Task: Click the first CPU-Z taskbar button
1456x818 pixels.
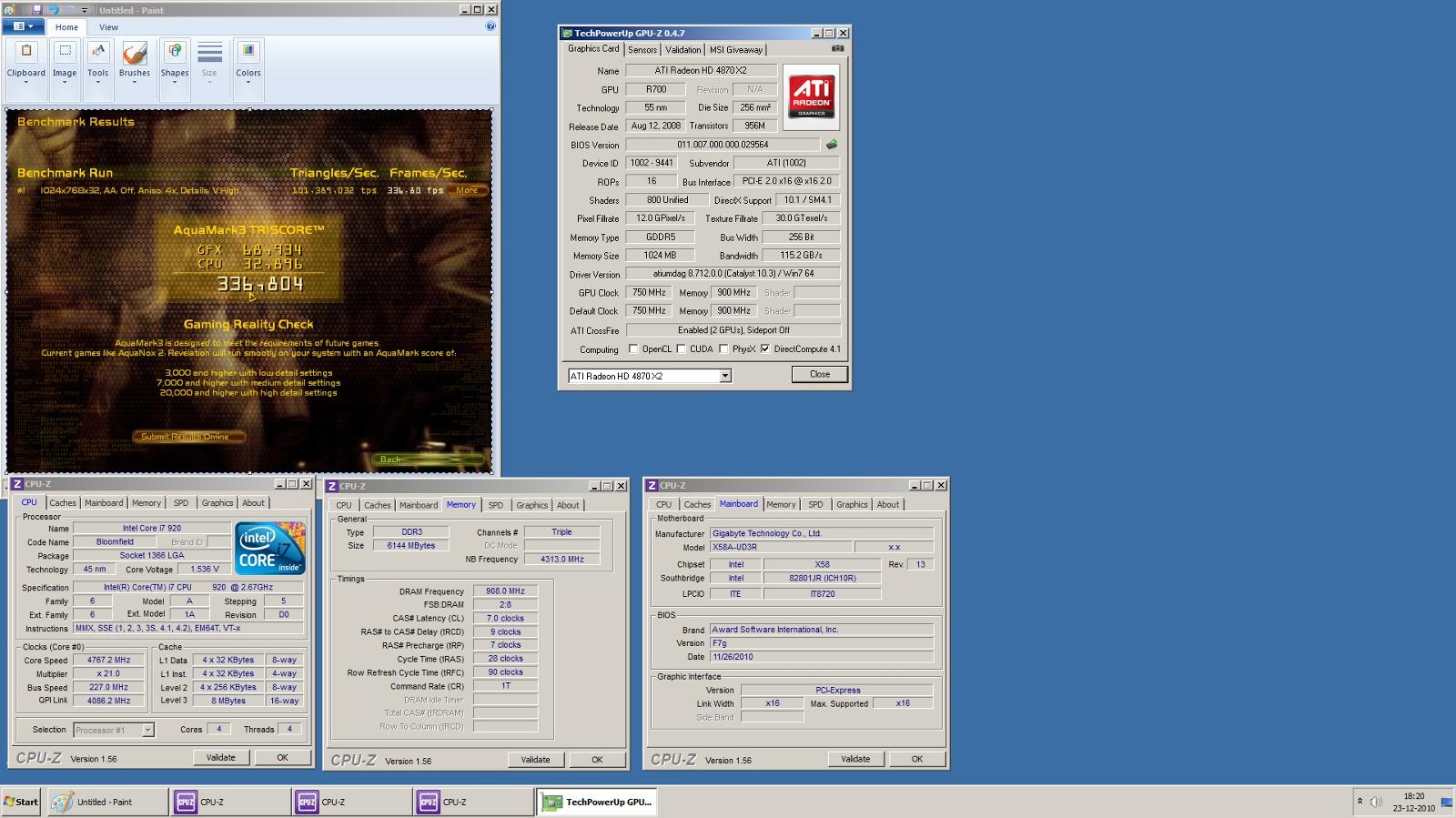Action: (x=229, y=802)
